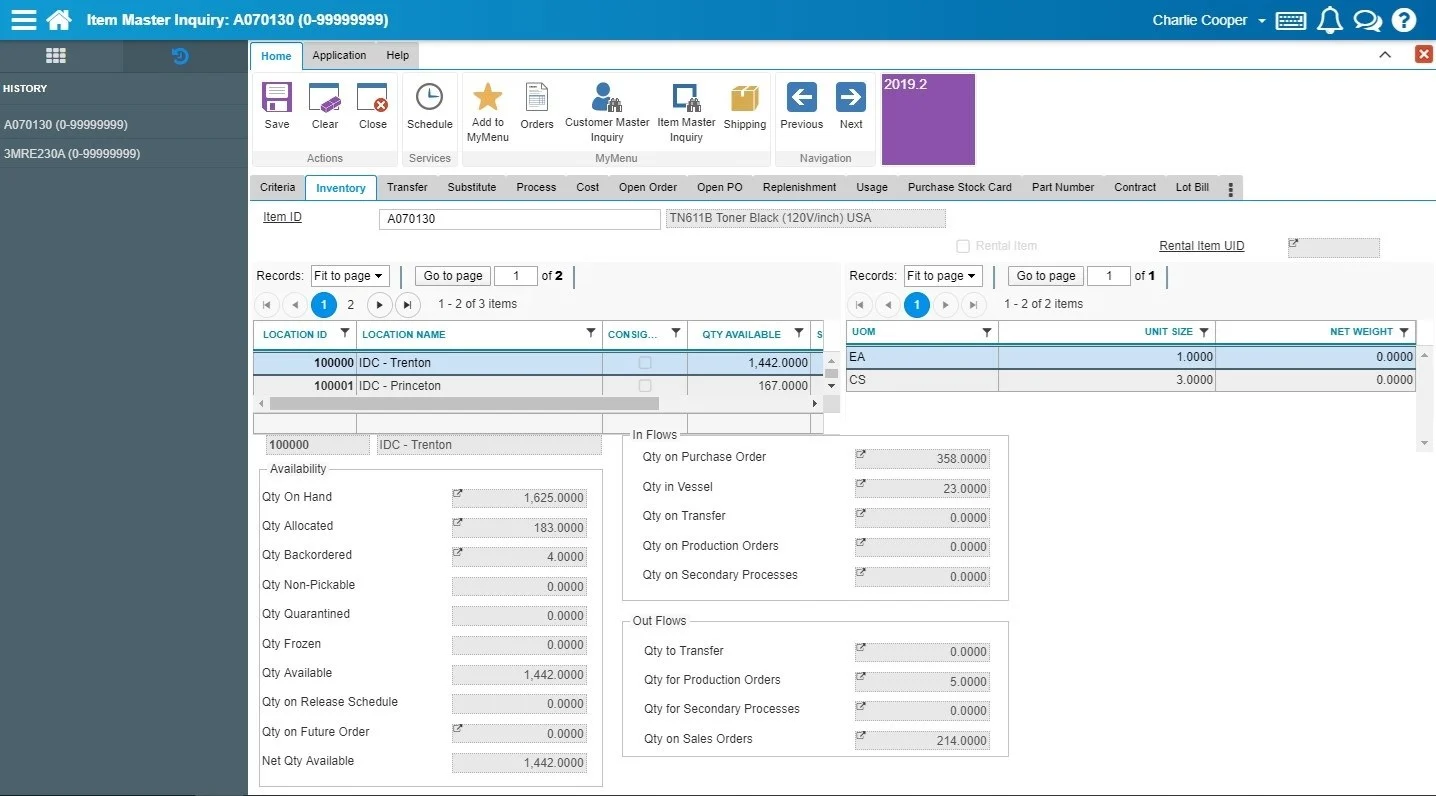Switch to the Open PO tab

point(719,187)
